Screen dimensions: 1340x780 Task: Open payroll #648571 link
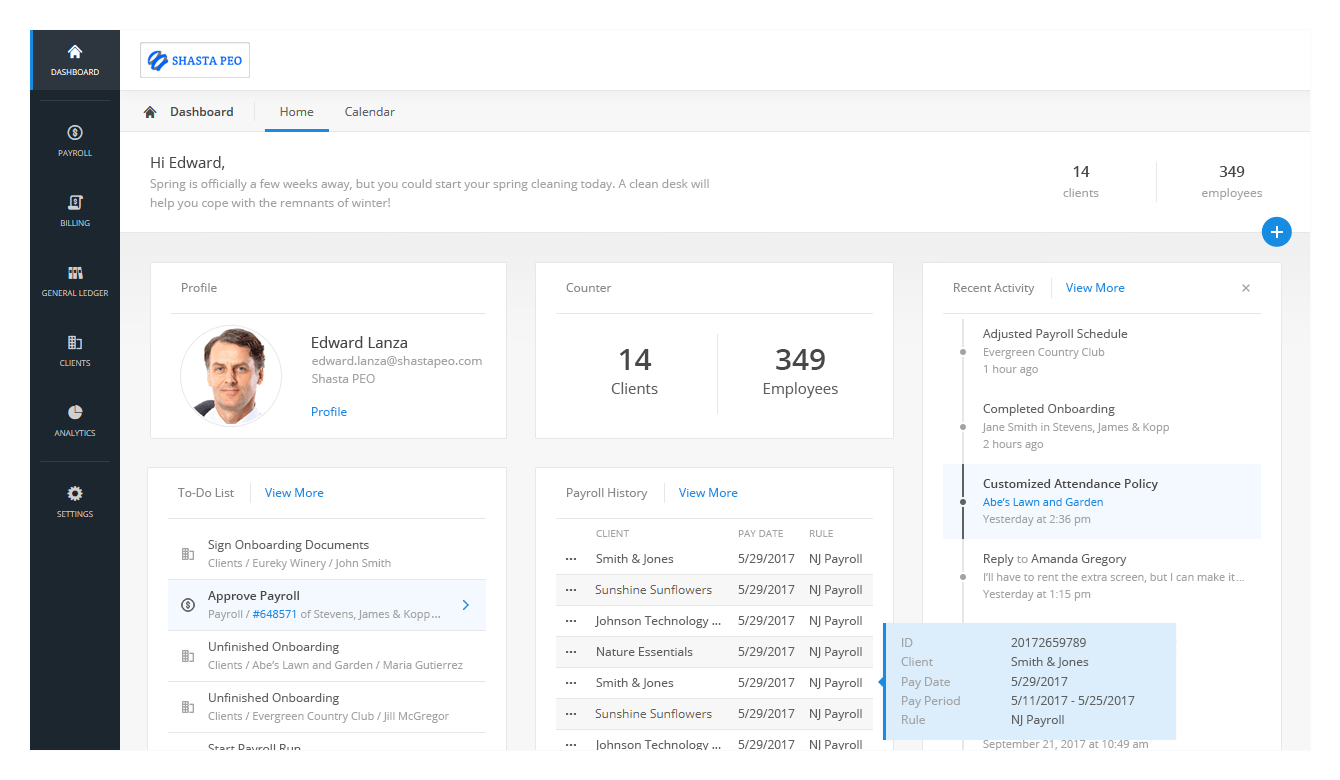(274, 614)
